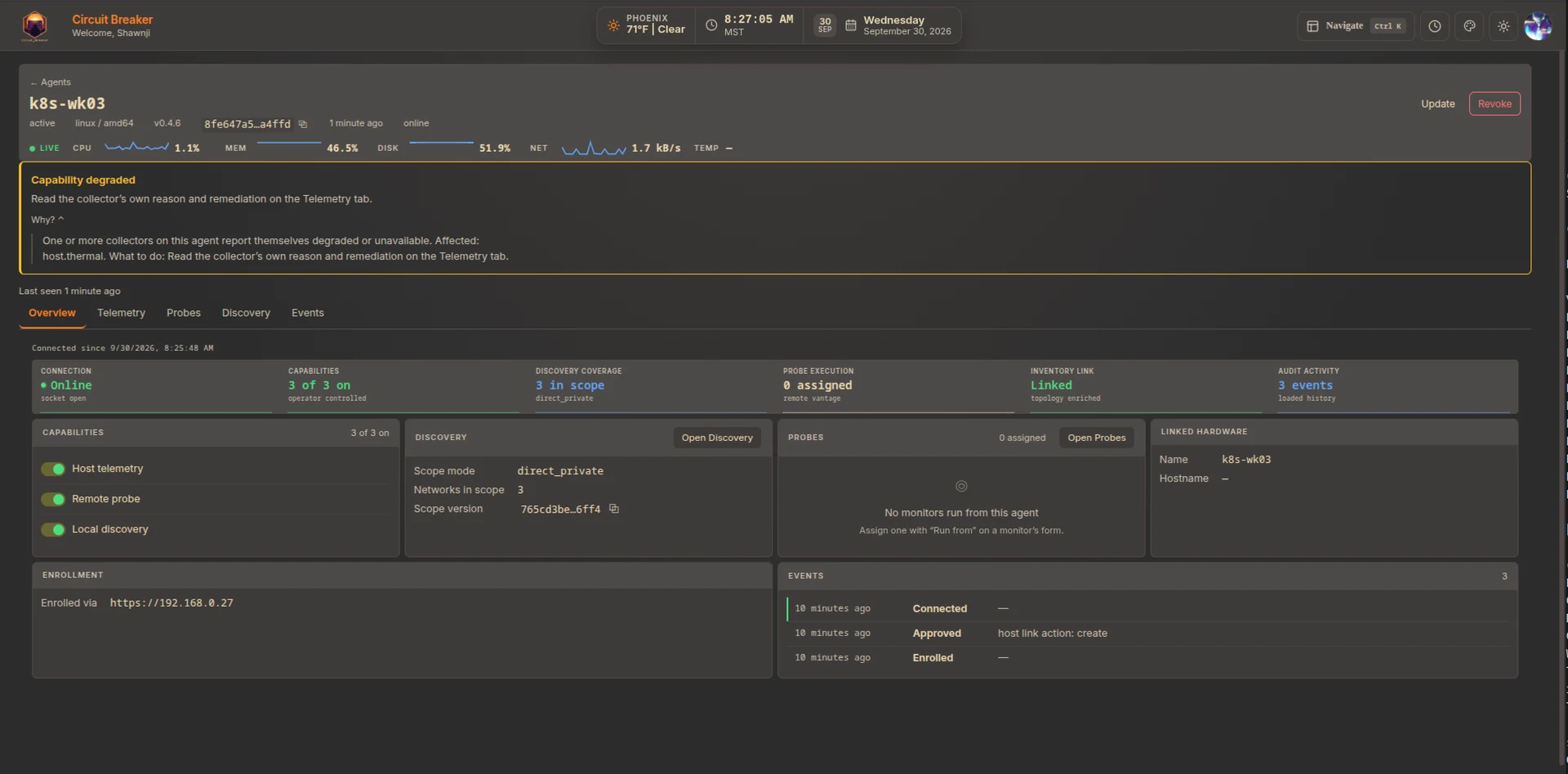
Task: Copy the agent ID 8fe647a5…a4ffd
Action: (303, 124)
